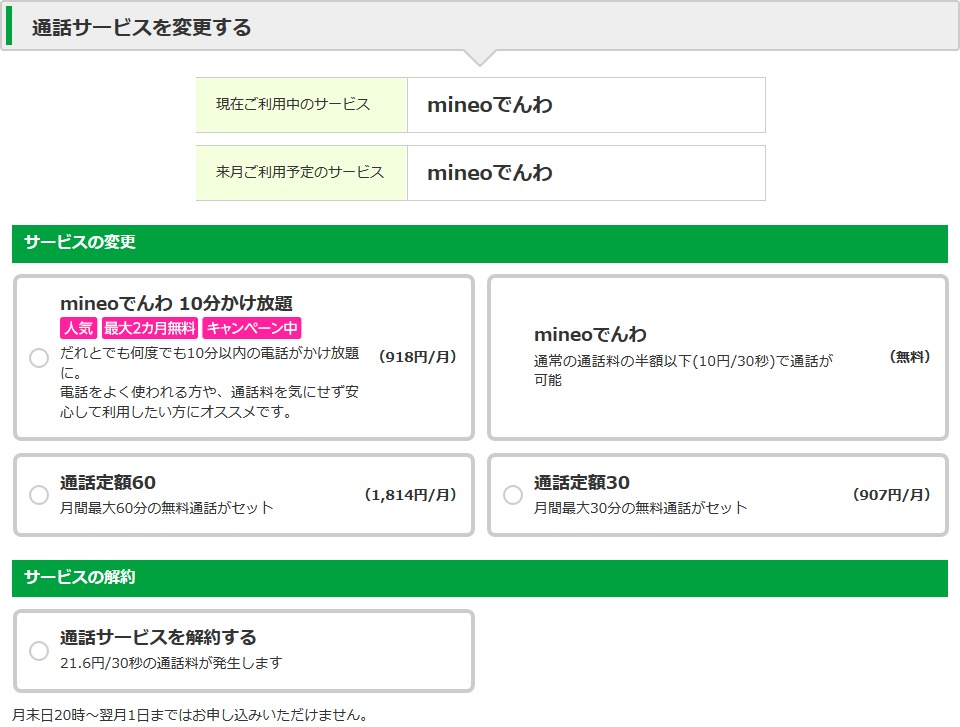Screen dimensions: 960x727
Task: Click the pink 人気 badge
Action: (x=78, y=328)
